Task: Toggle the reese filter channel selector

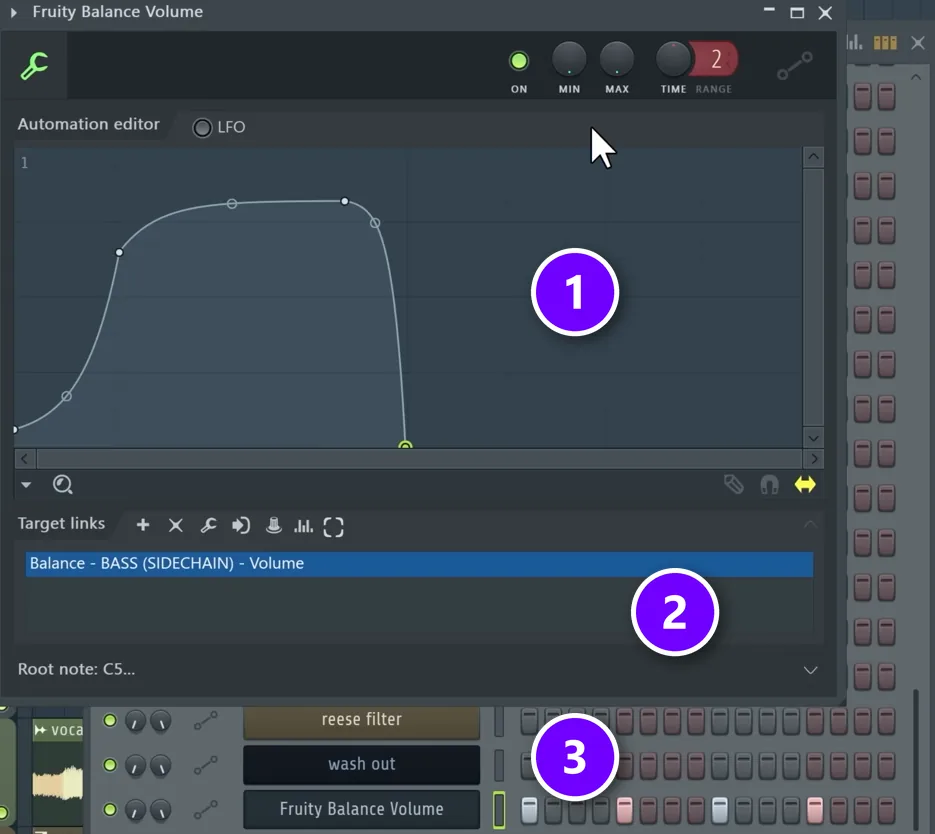Action: [499, 721]
